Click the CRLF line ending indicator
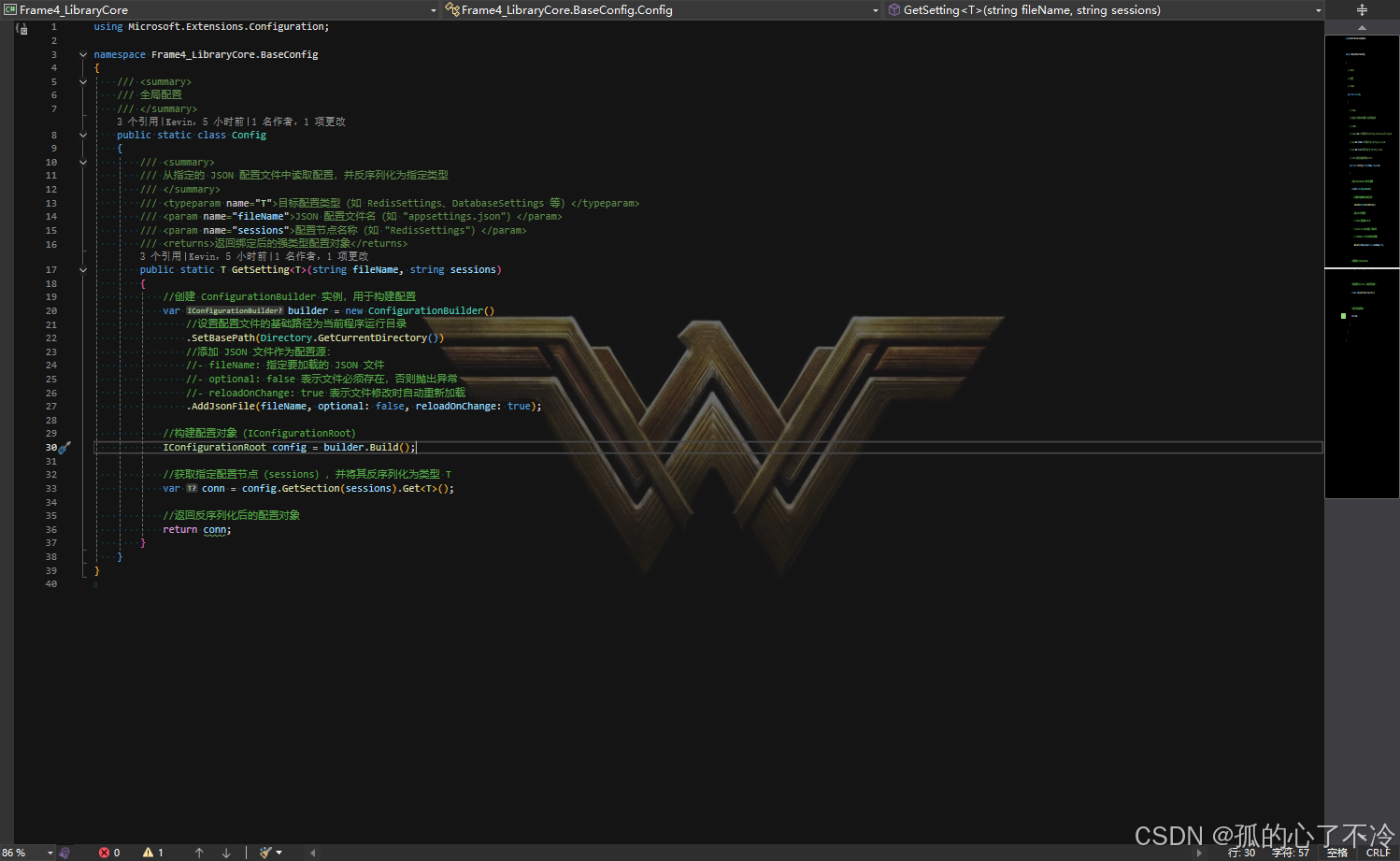Image resolution: width=1400 pixels, height=861 pixels. point(1378,853)
